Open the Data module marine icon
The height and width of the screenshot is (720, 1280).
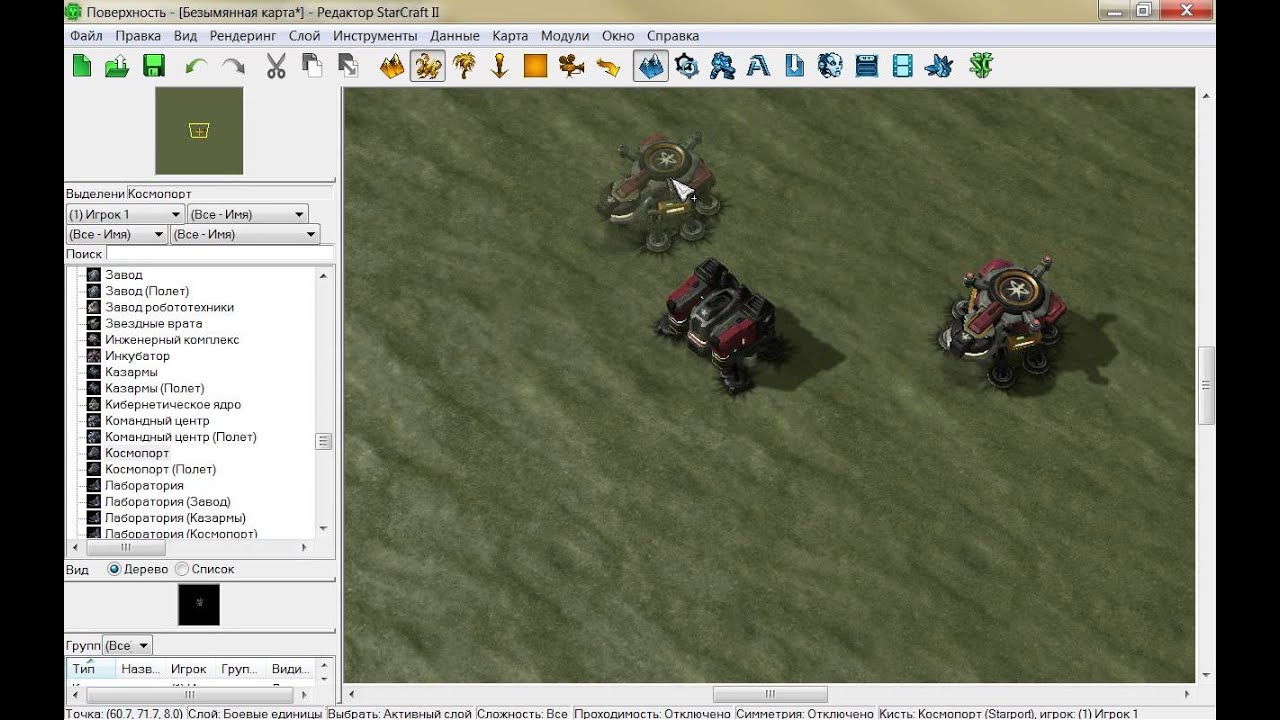(x=723, y=67)
